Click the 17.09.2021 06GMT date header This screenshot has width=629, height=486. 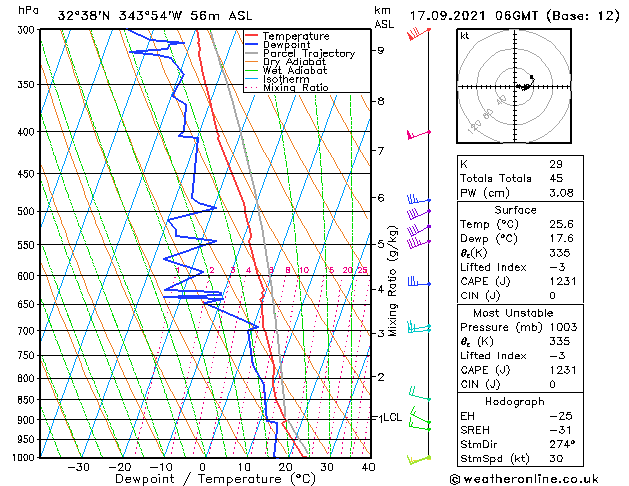coord(473,16)
